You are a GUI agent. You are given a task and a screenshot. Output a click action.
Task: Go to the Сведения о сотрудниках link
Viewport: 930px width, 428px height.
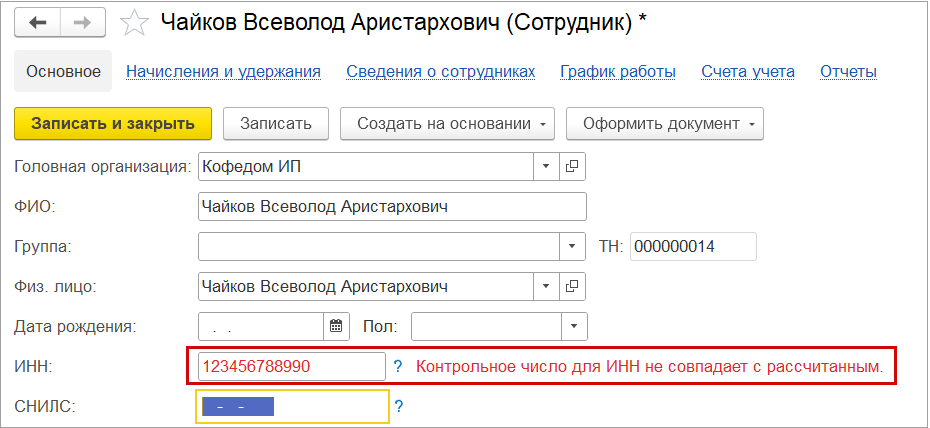(x=440, y=71)
